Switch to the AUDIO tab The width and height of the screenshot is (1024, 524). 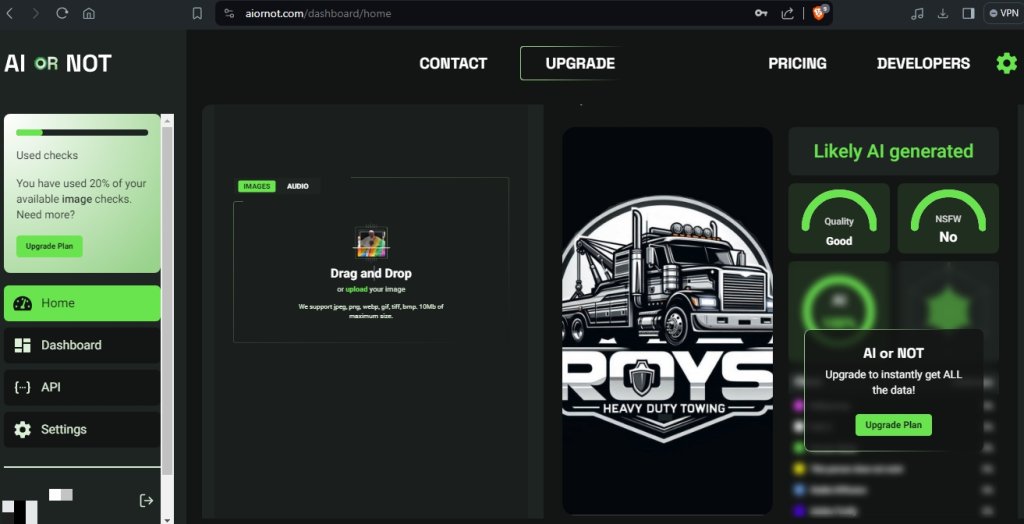click(x=298, y=186)
